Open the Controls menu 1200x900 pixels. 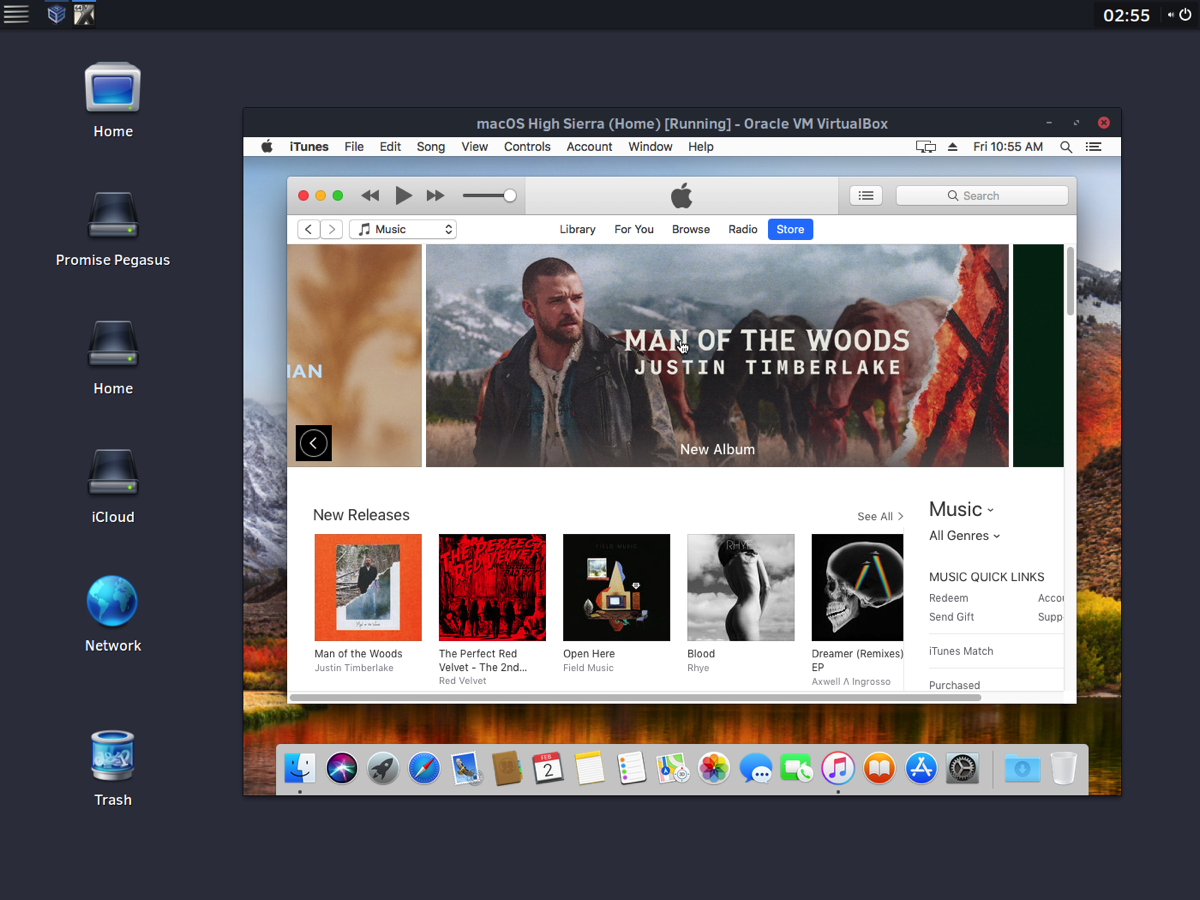coord(527,147)
